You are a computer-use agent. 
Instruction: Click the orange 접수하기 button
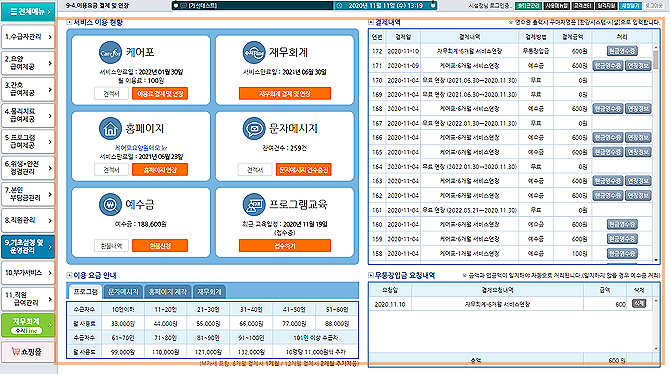[x=285, y=246]
